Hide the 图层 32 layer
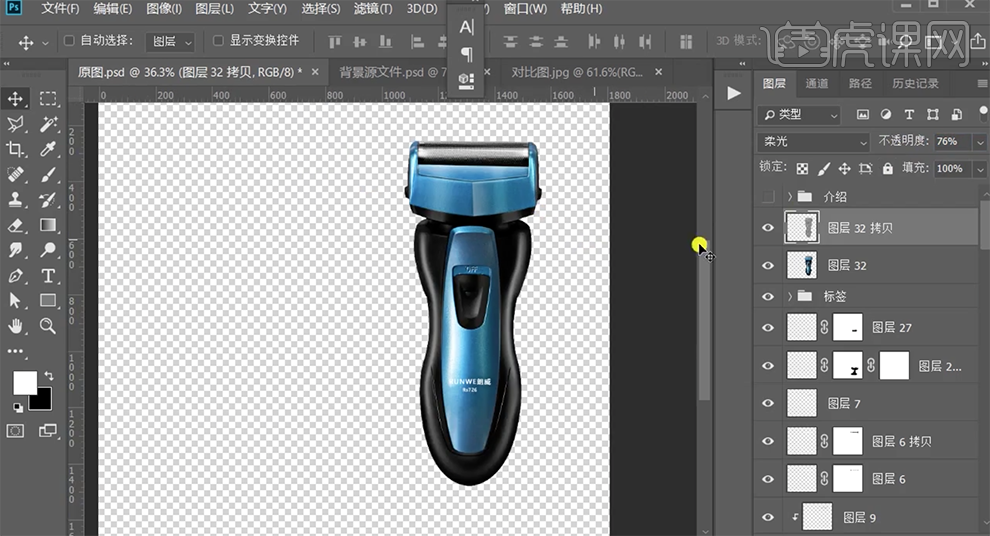This screenshot has width=990, height=536. click(x=768, y=265)
